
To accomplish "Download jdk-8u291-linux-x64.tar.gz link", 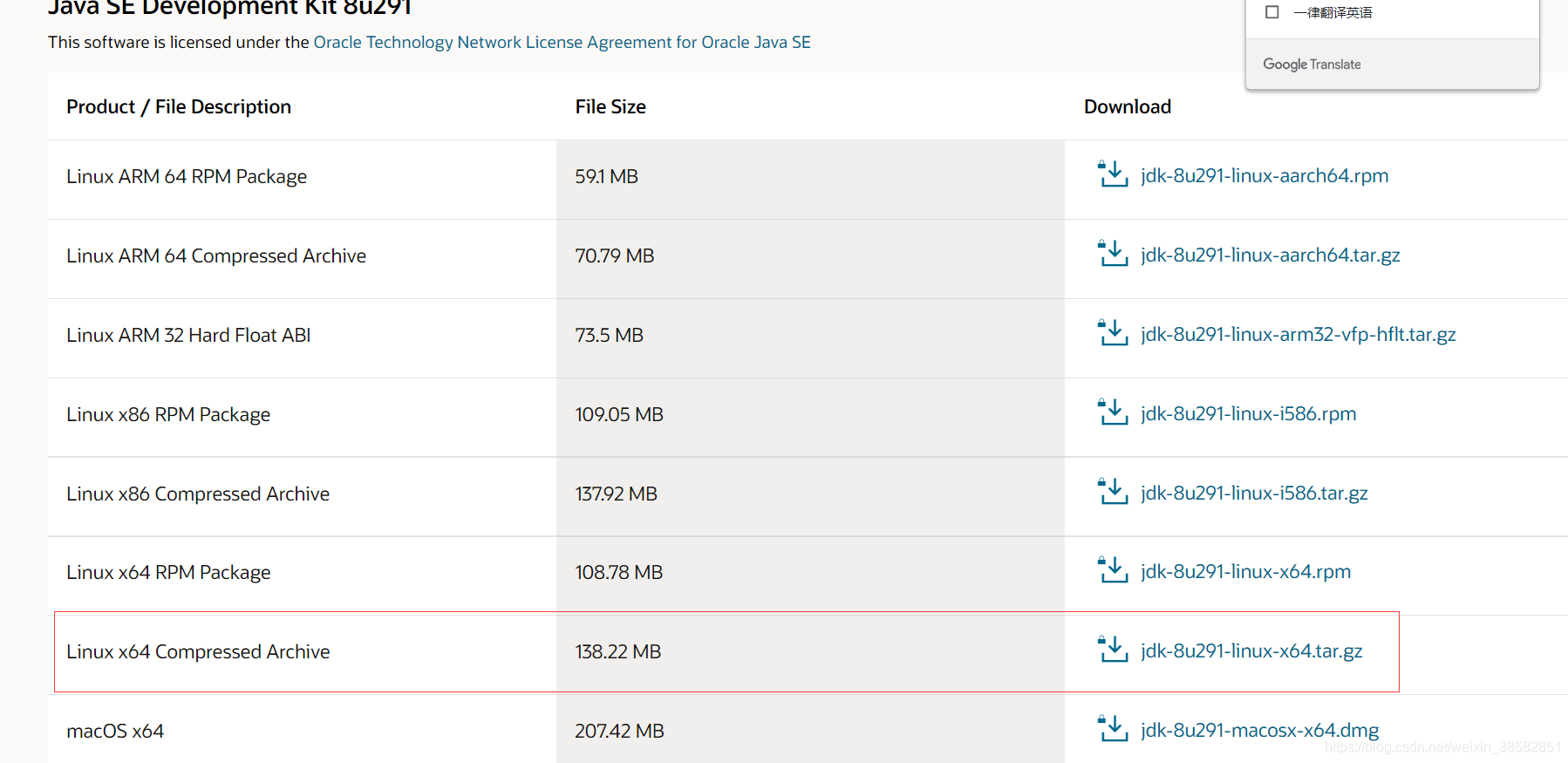I will pos(1251,651).
